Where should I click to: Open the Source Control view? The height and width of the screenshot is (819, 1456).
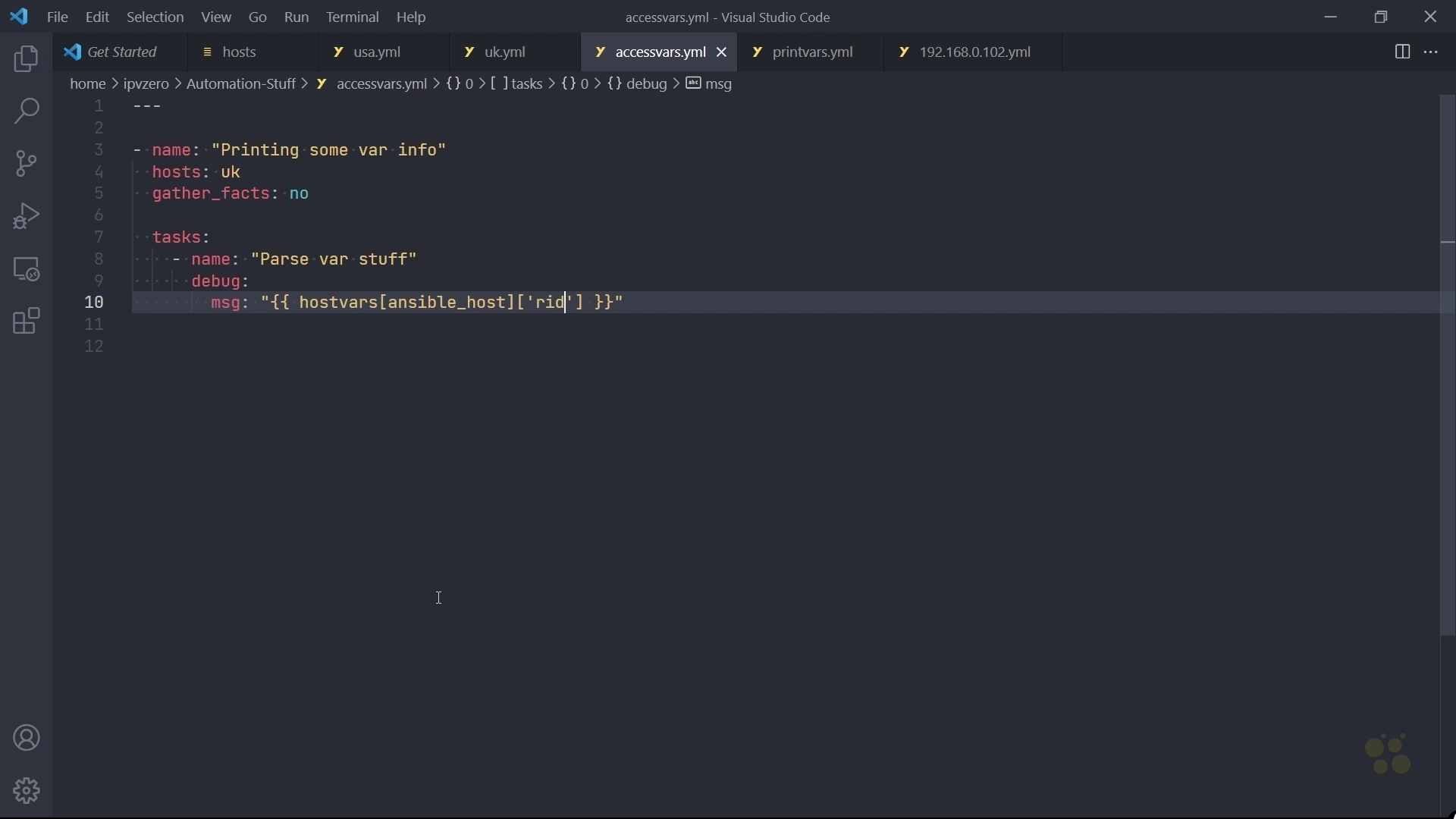point(27,164)
